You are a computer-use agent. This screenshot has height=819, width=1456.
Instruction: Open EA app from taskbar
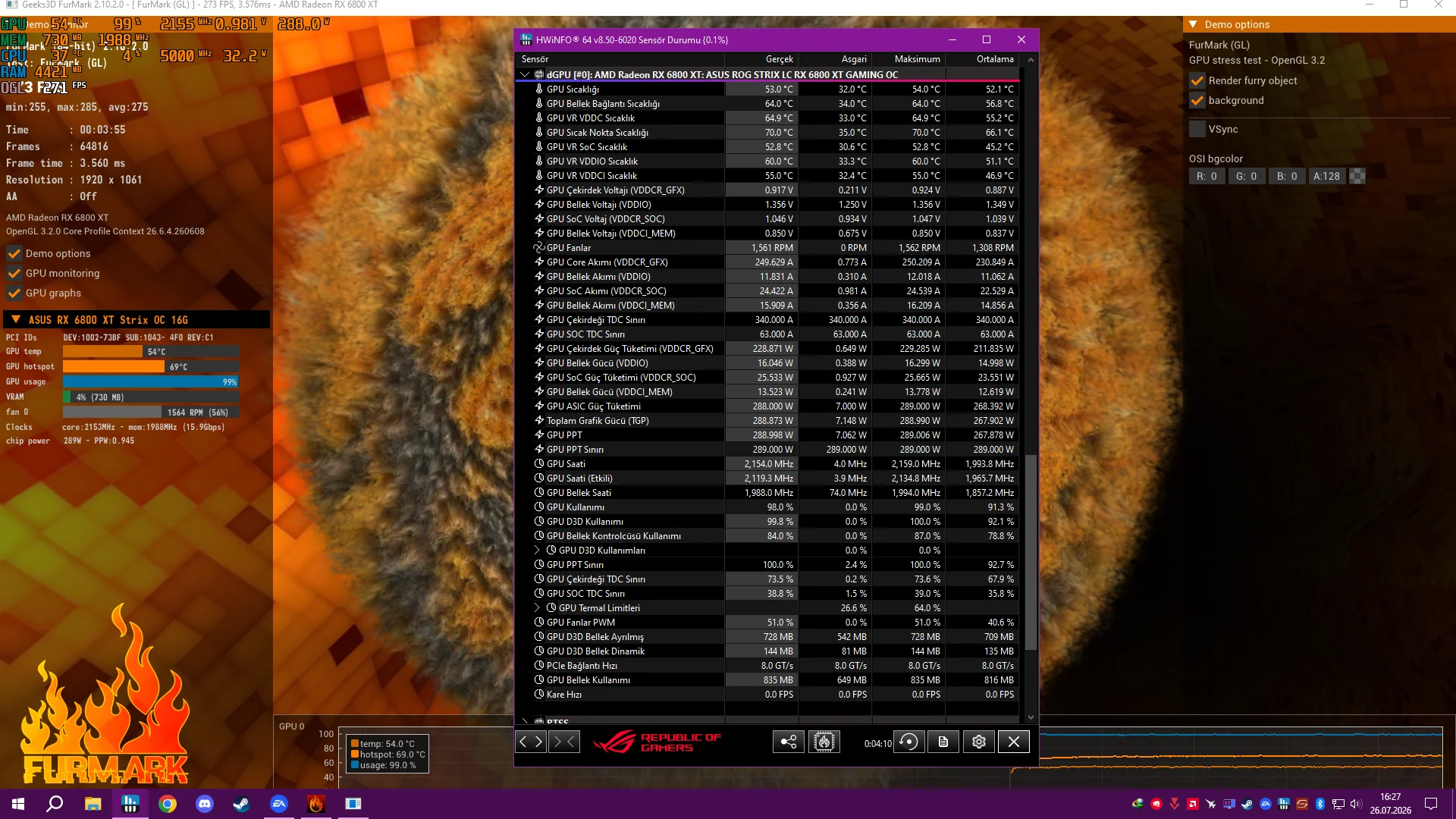coord(279,804)
